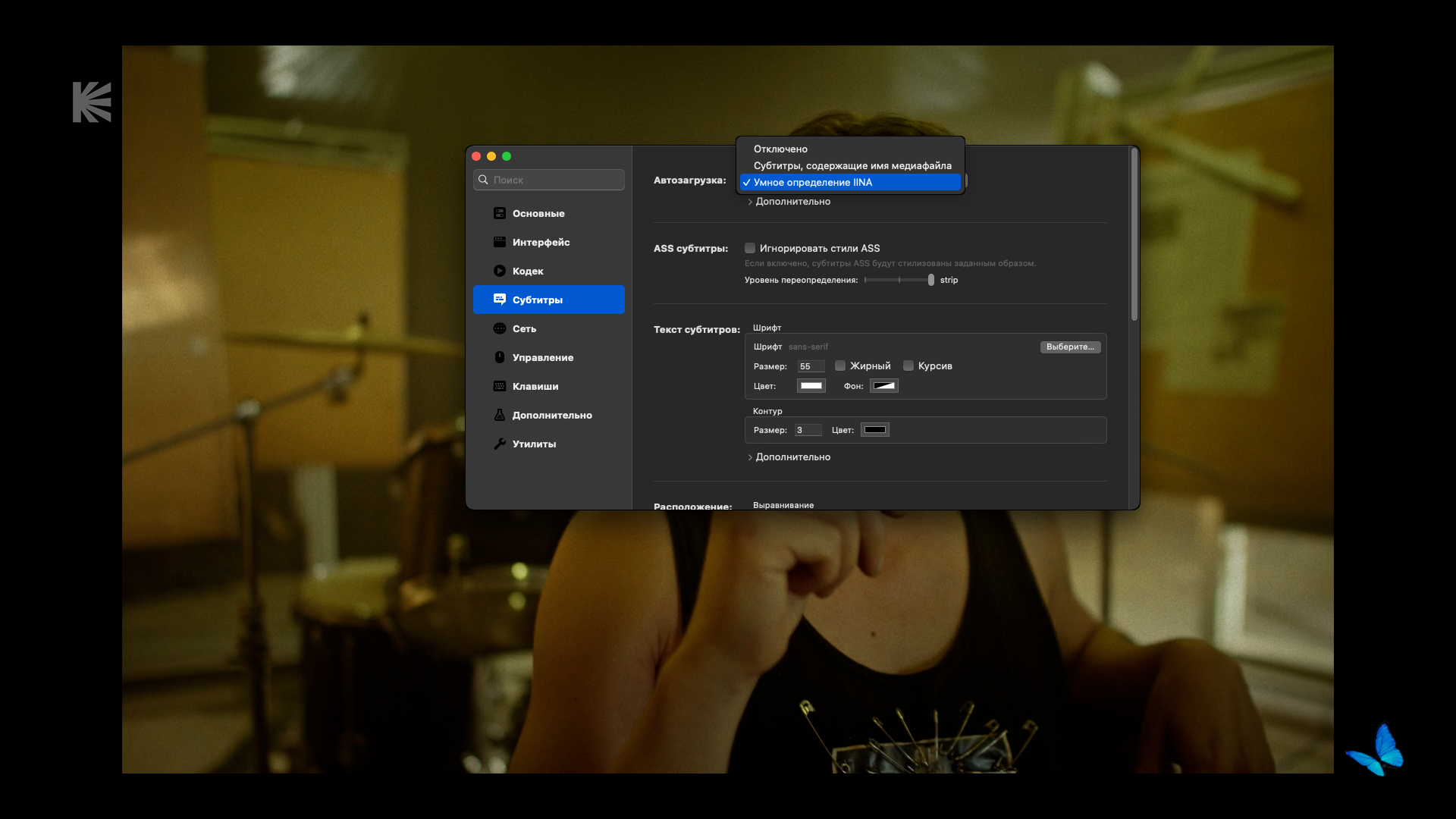Open the Дополнительно flask icon
1456x819 pixels.
point(499,415)
